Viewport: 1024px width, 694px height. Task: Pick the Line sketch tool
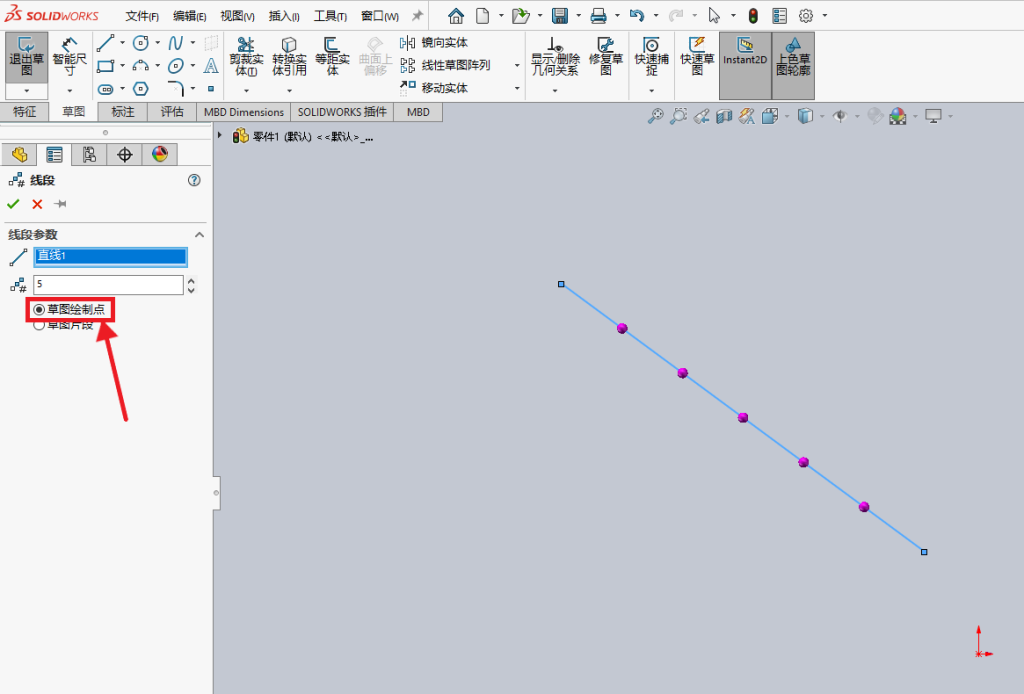click(105, 43)
